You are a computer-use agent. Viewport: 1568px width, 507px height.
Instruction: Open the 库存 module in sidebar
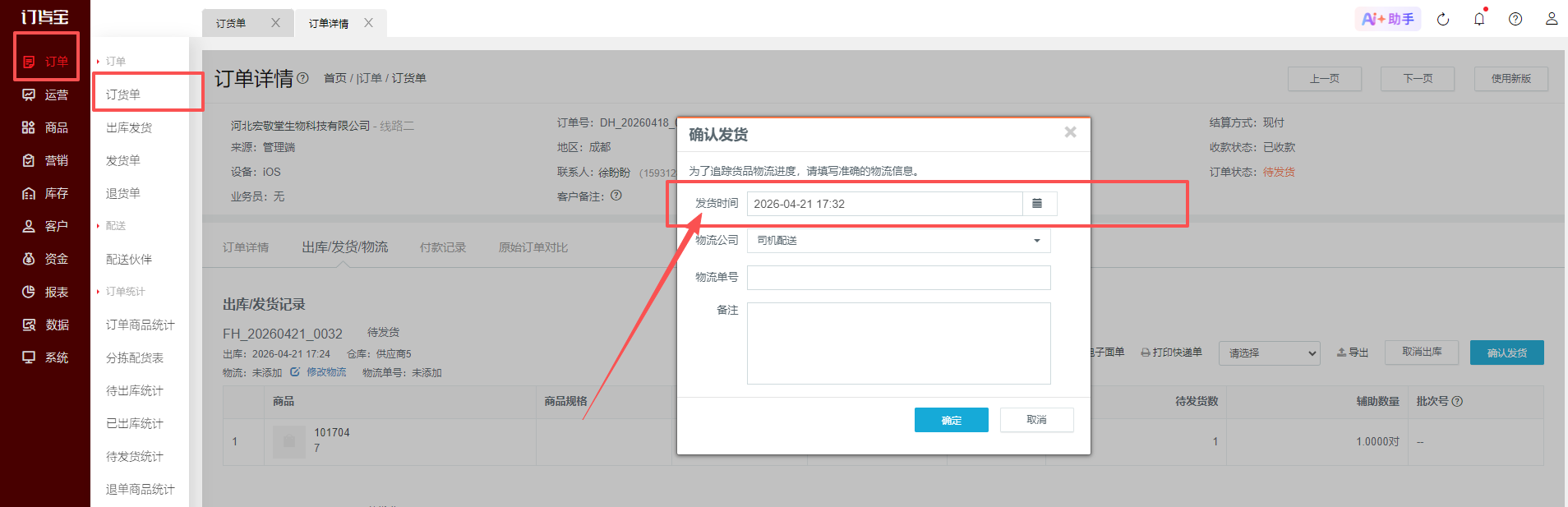click(46, 193)
